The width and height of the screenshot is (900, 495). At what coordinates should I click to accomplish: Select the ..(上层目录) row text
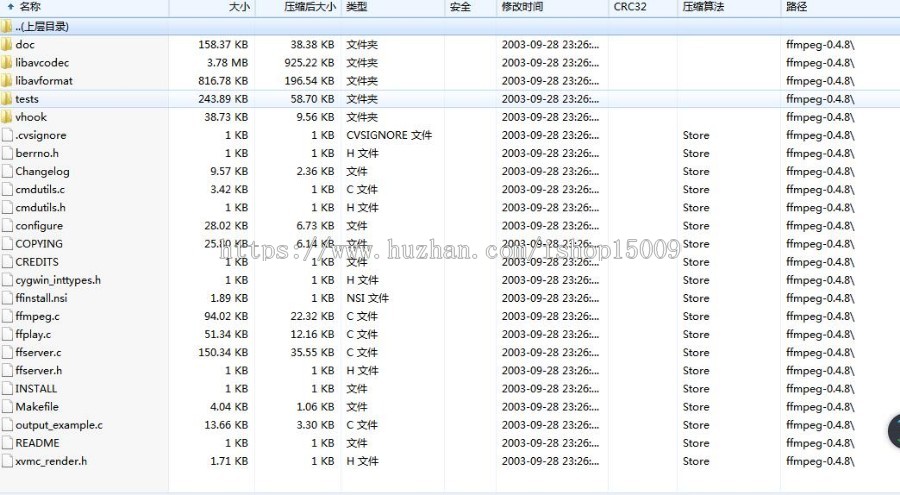42,26
